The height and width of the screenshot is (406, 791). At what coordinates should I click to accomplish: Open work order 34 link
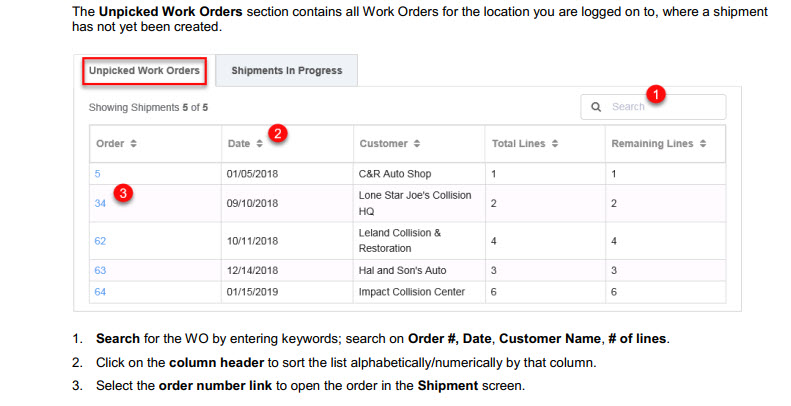click(x=100, y=203)
